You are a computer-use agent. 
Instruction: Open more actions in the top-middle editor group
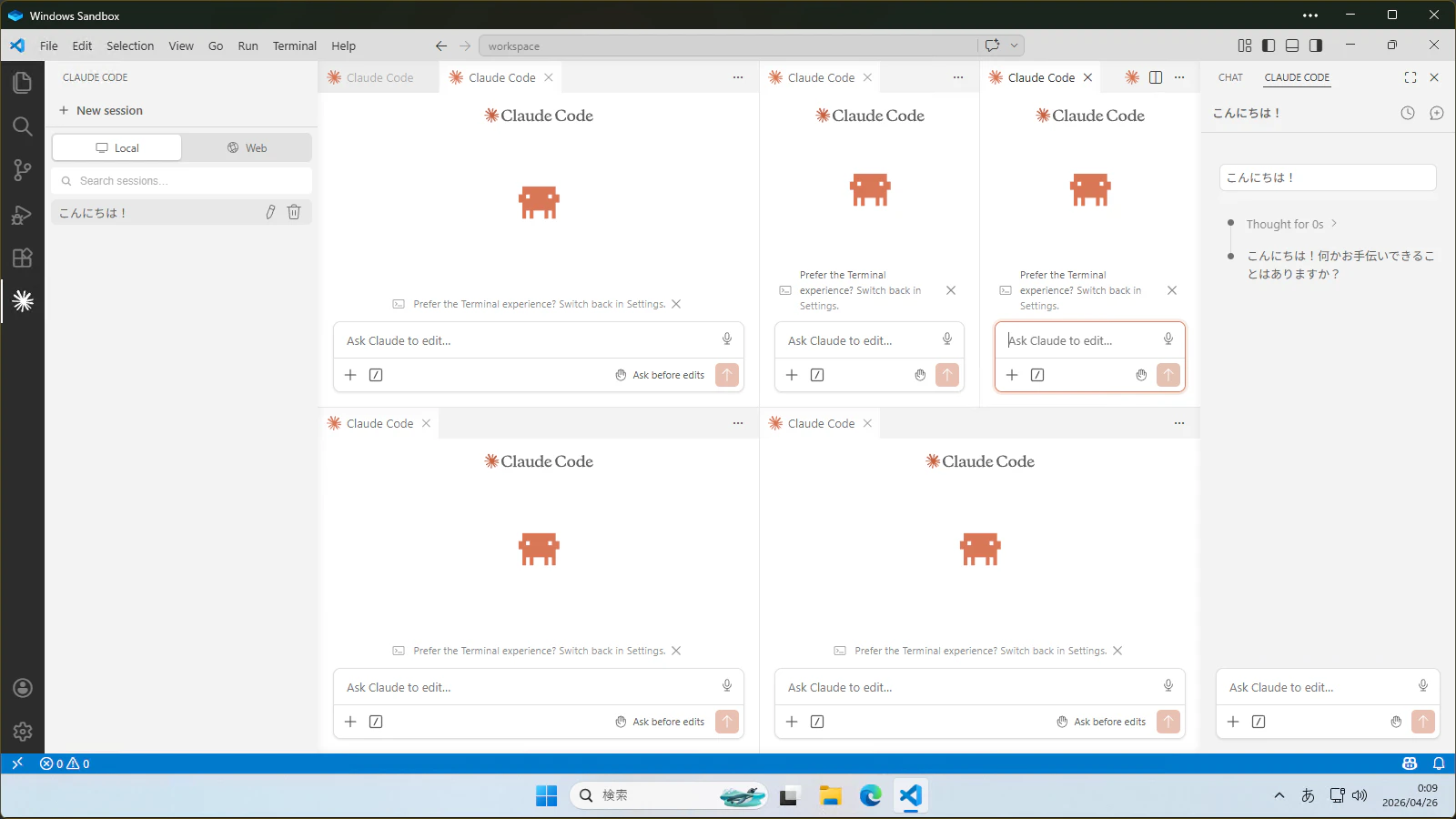[x=958, y=77]
